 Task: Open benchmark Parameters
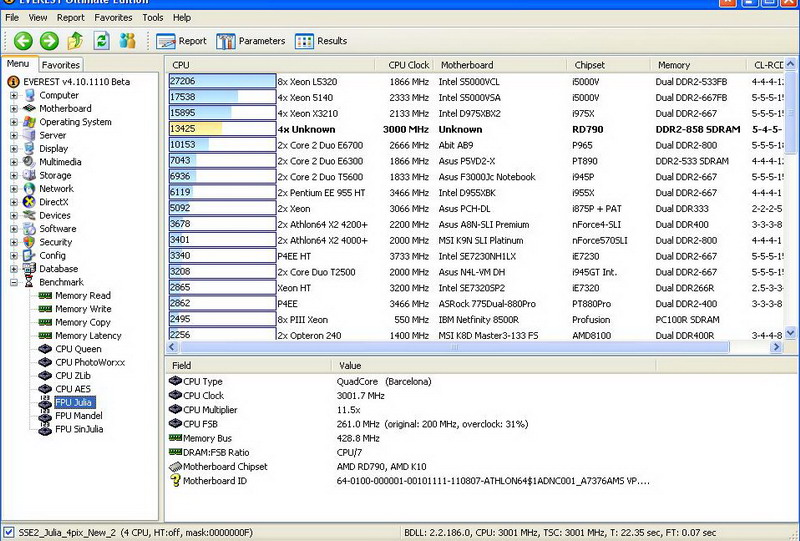[251, 41]
